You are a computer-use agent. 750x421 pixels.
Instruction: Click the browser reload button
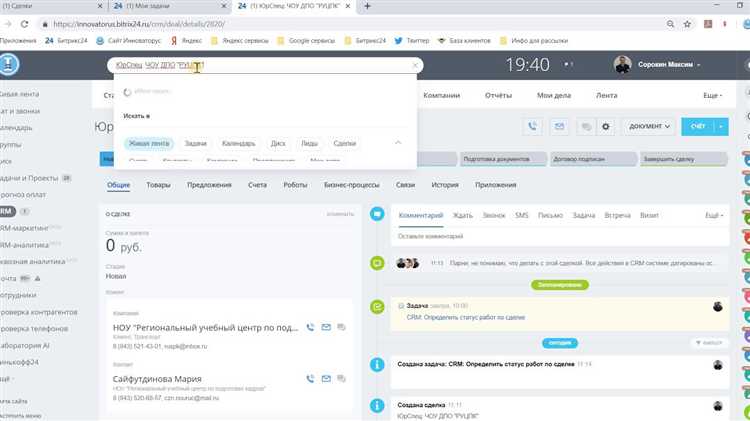pos(24,24)
